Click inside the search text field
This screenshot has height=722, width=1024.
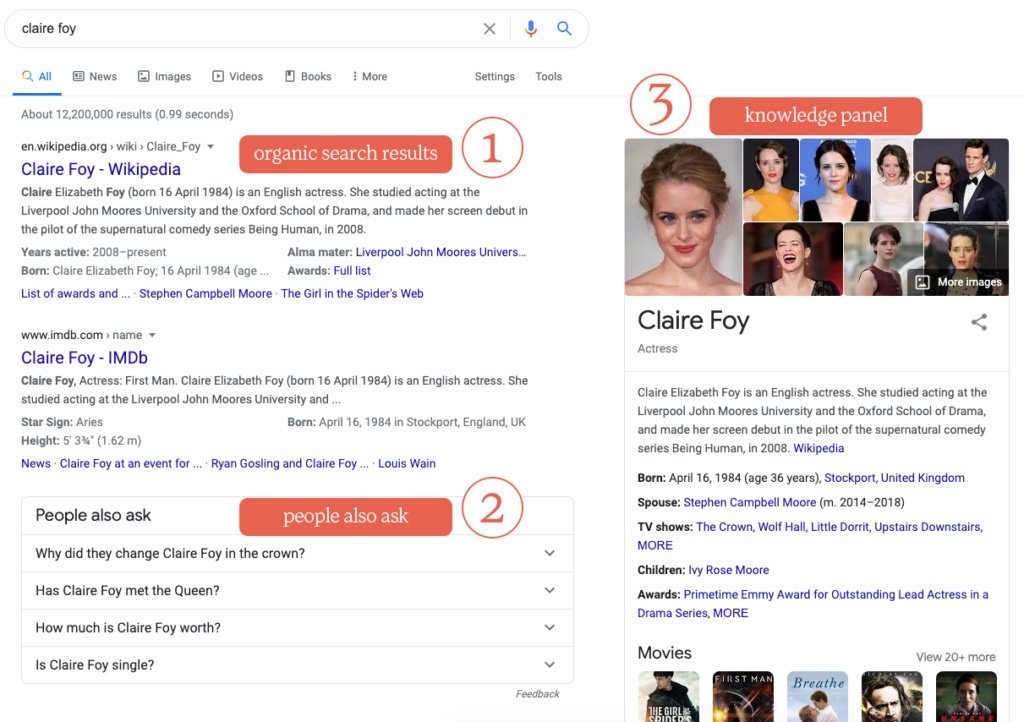tap(240, 29)
